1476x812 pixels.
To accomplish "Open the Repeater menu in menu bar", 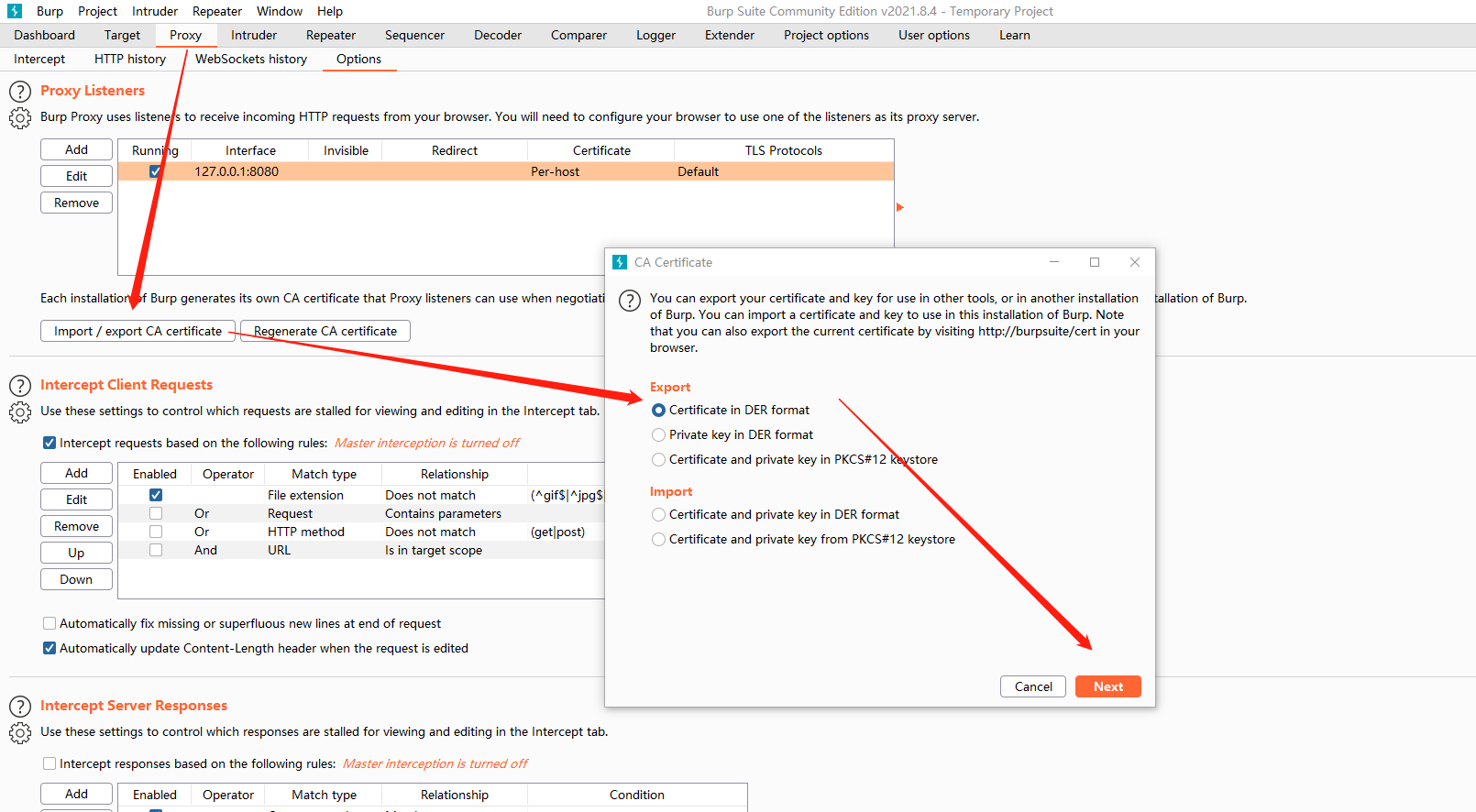I will [217, 11].
